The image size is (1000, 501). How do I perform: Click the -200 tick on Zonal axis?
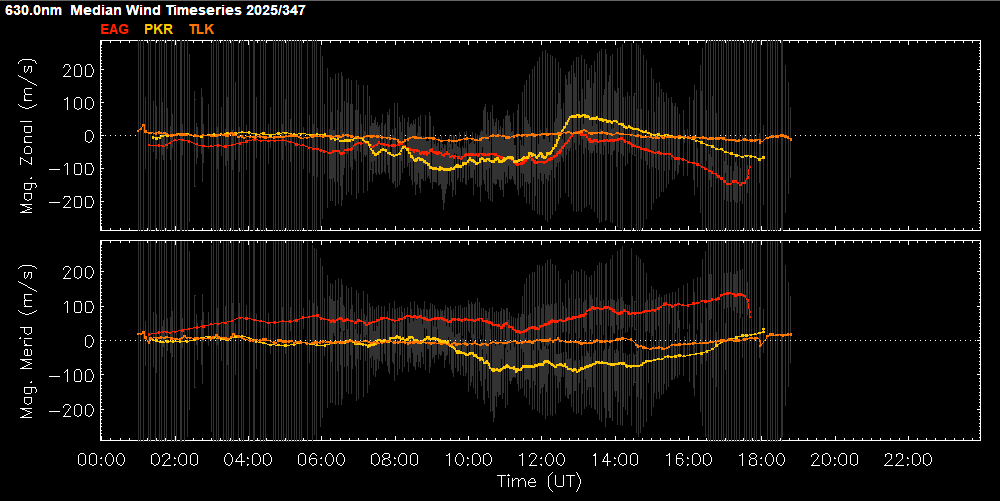click(75, 202)
